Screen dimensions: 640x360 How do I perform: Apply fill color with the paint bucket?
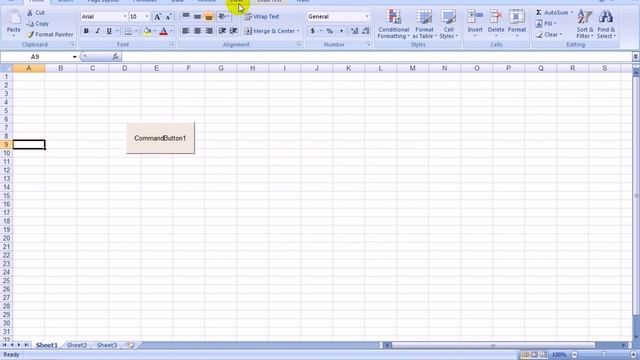(147, 31)
